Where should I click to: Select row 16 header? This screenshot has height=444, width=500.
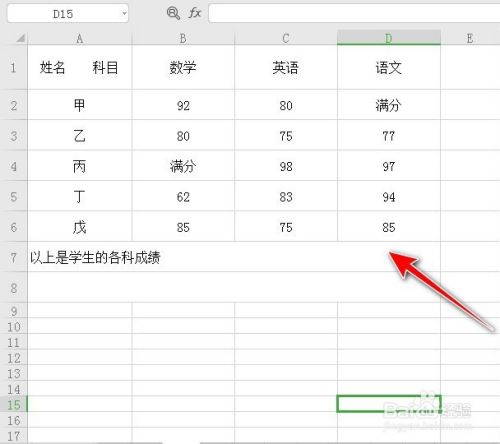[14, 420]
